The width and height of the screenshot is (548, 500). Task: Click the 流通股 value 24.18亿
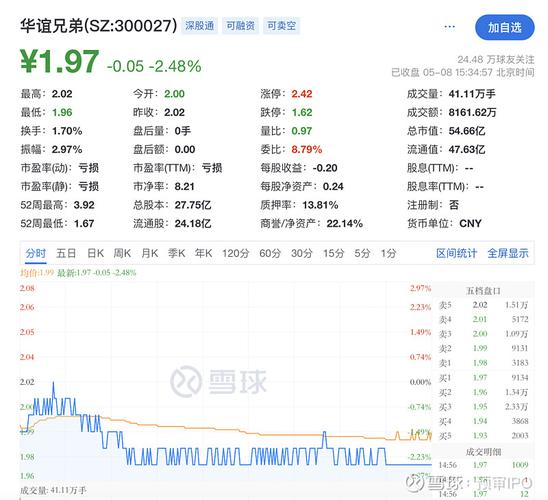pyautogui.click(x=193, y=223)
